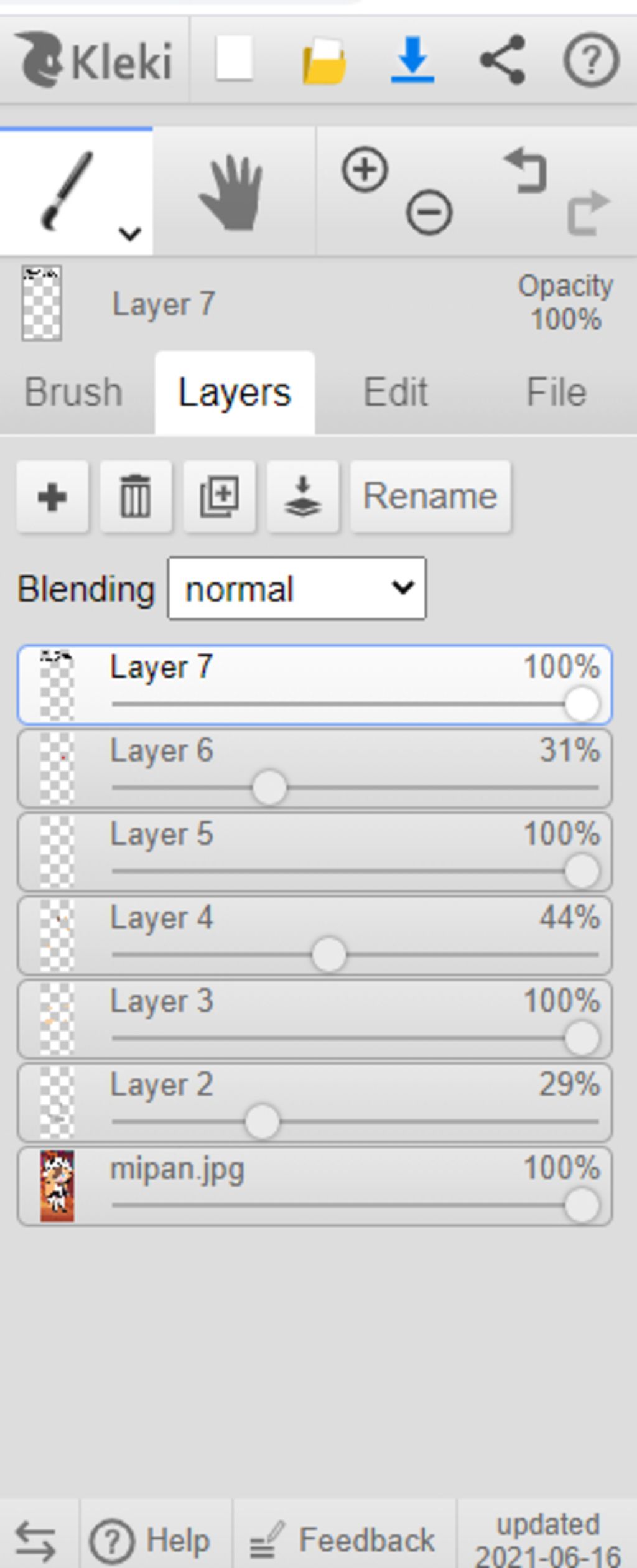Switch to the Brush tab
Screen dimensions: 637x1568
click(73, 392)
